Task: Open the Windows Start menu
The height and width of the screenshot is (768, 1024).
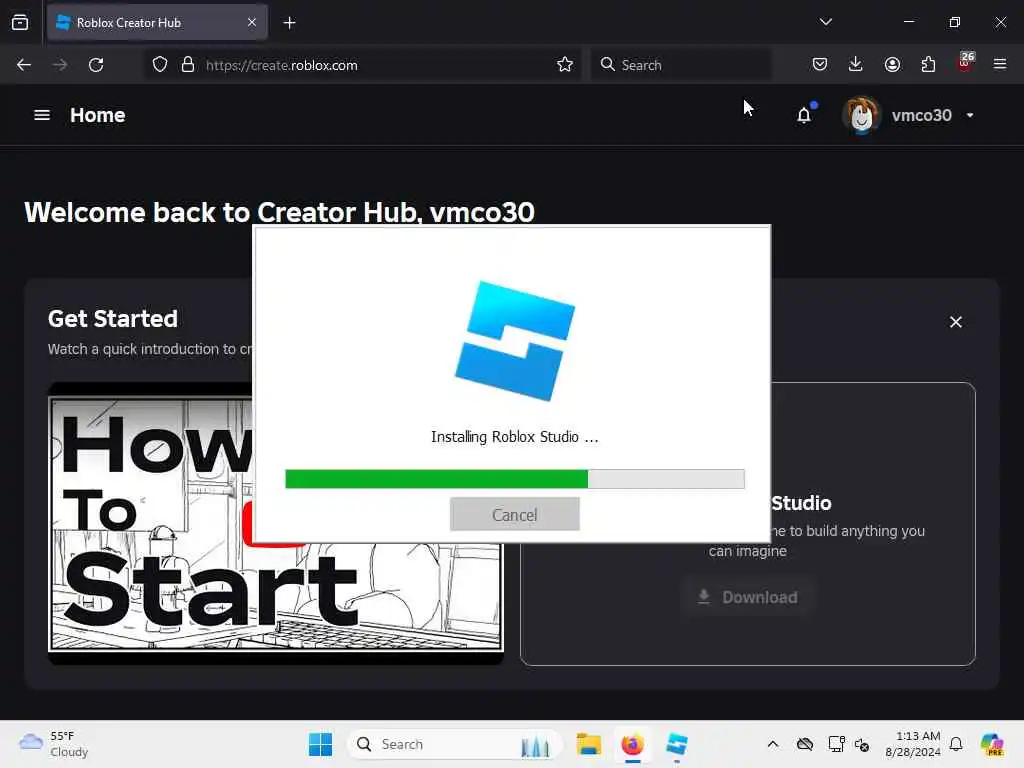Action: coord(320,744)
